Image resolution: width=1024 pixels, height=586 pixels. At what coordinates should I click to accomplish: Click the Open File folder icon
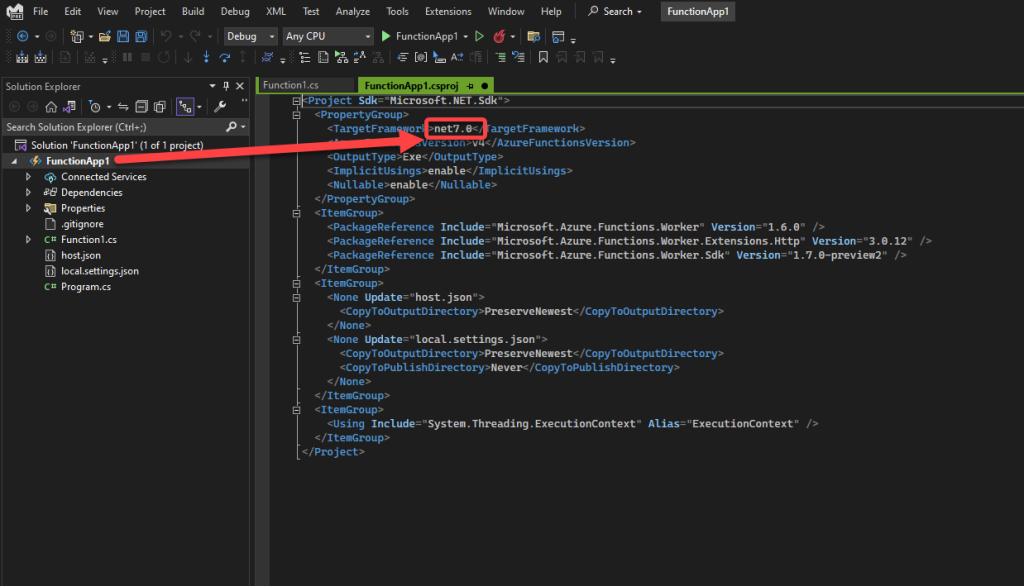click(104, 37)
